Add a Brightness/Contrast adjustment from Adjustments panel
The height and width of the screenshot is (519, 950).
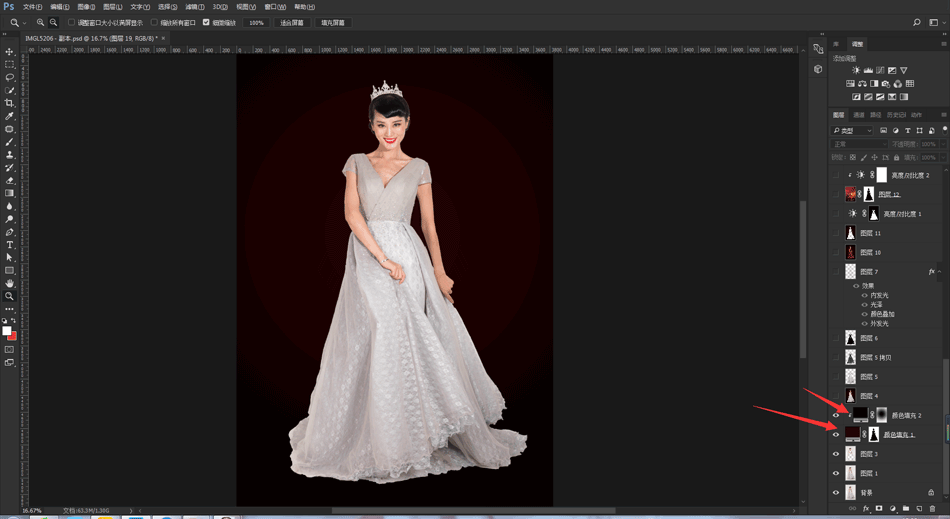coord(856,70)
